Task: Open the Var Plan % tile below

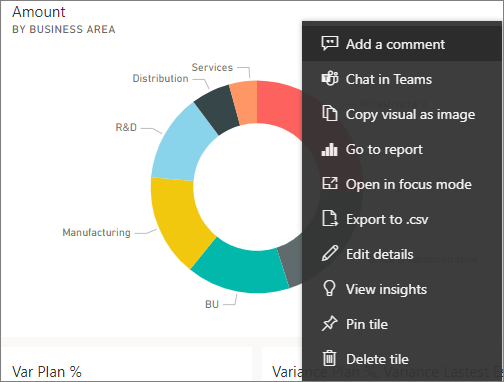Action: (47, 372)
